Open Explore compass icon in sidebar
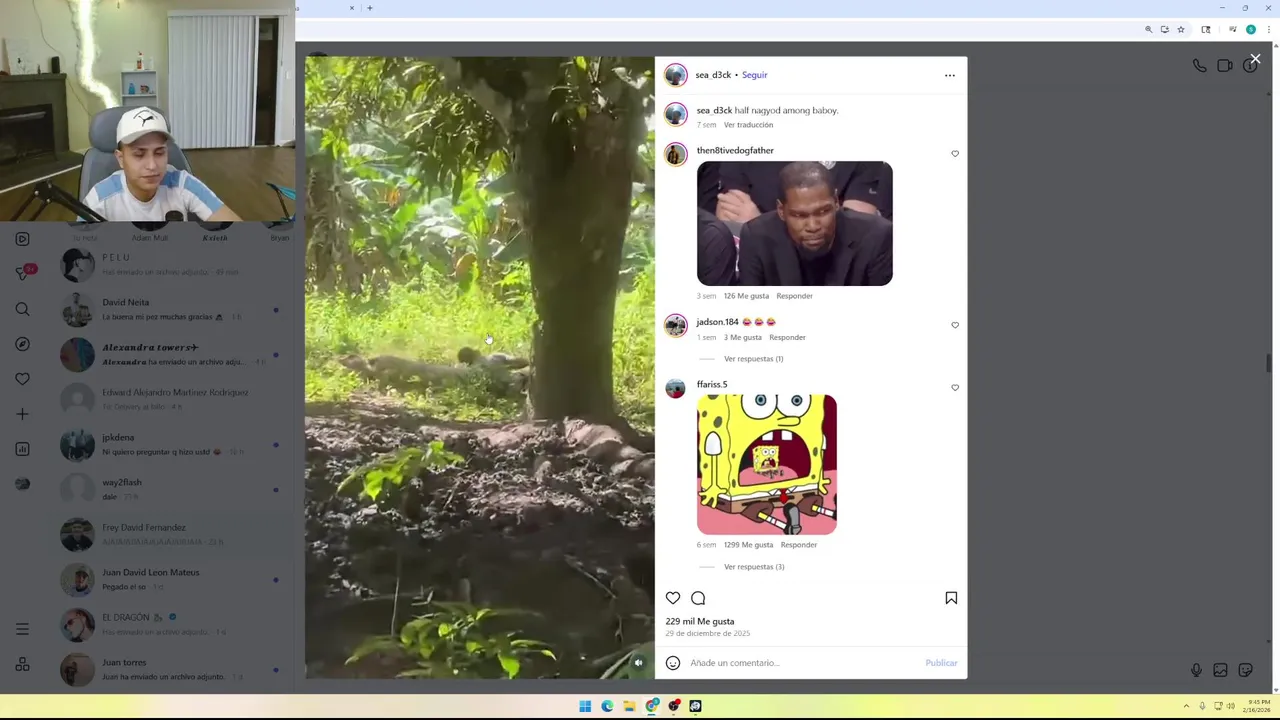The image size is (1280, 720). click(x=22, y=344)
